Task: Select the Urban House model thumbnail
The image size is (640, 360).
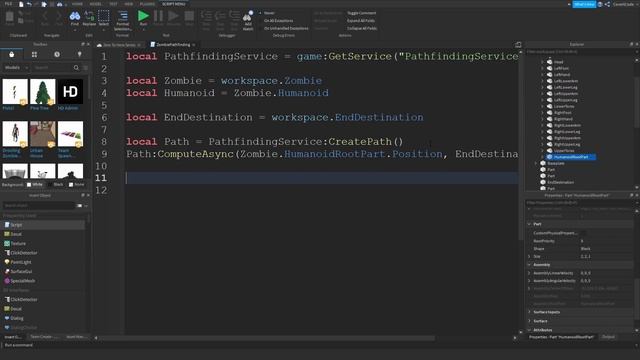Action: (x=43, y=134)
